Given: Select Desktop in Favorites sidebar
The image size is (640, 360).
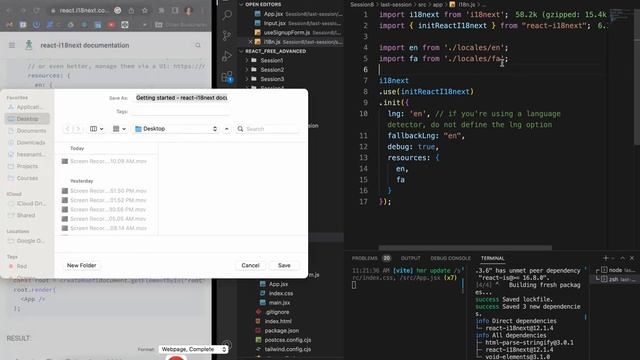Looking at the screenshot, I should 27,119.
